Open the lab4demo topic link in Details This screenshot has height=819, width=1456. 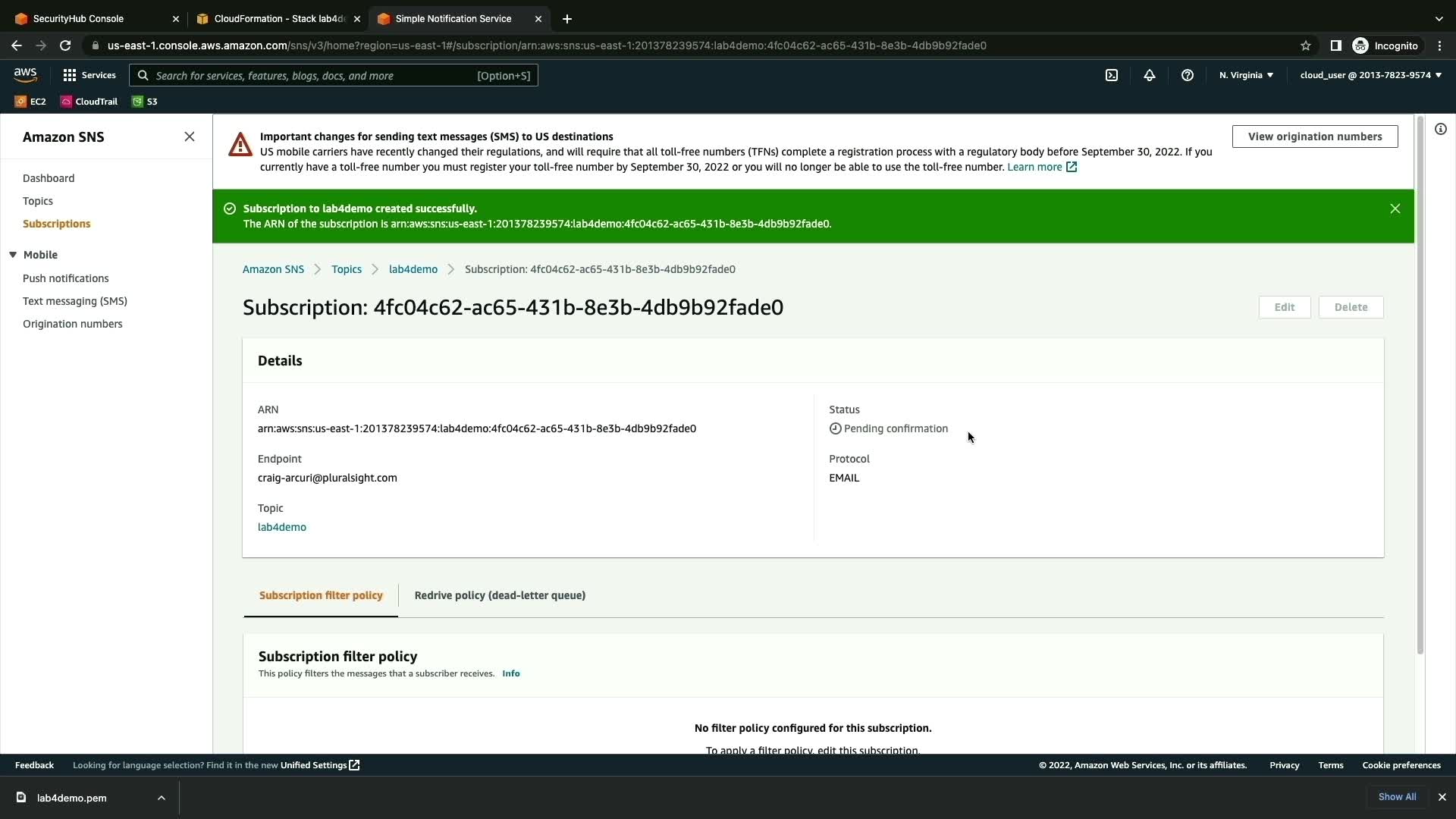pyautogui.click(x=282, y=527)
